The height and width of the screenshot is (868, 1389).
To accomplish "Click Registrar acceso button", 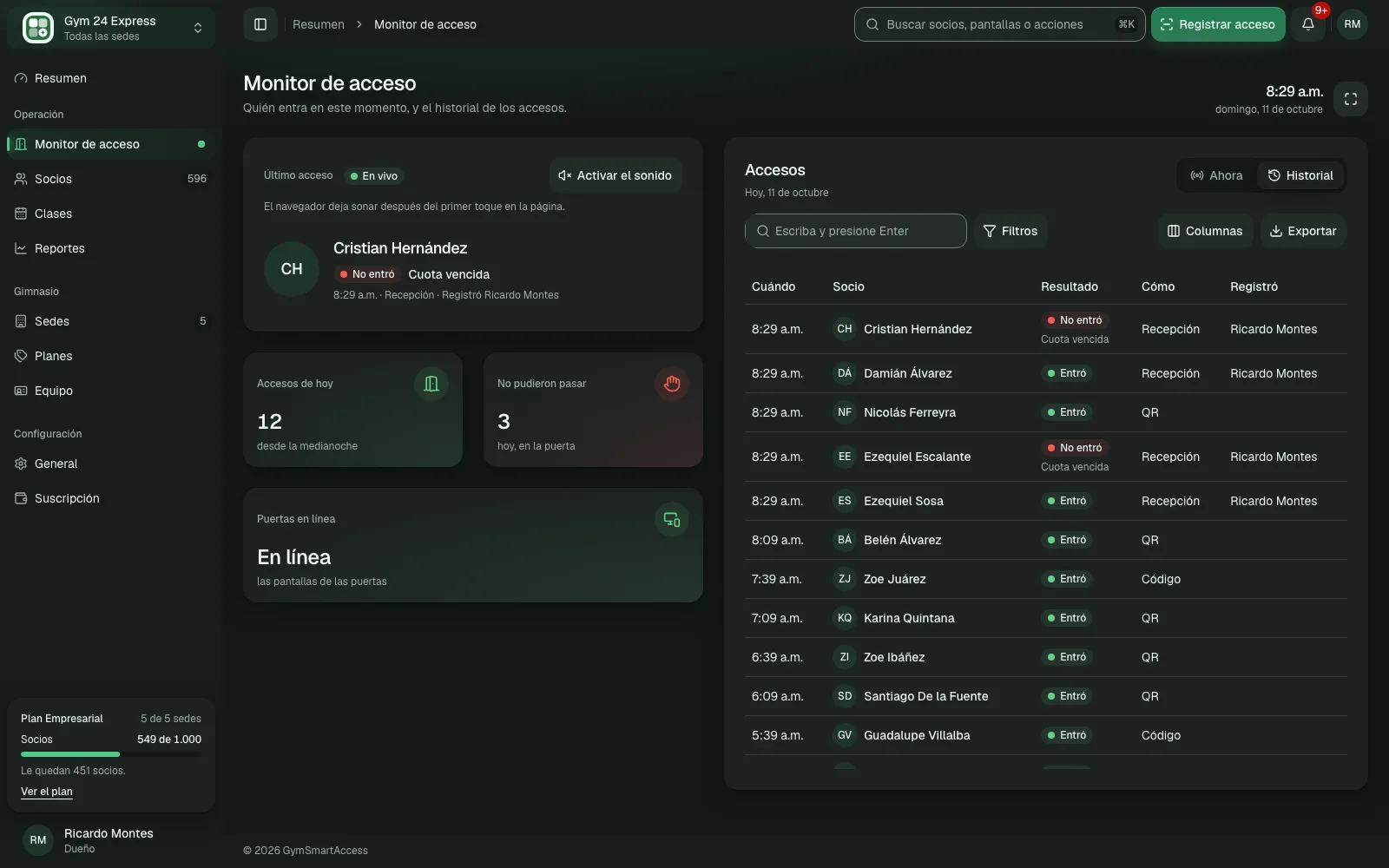I will pyautogui.click(x=1218, y=24).
